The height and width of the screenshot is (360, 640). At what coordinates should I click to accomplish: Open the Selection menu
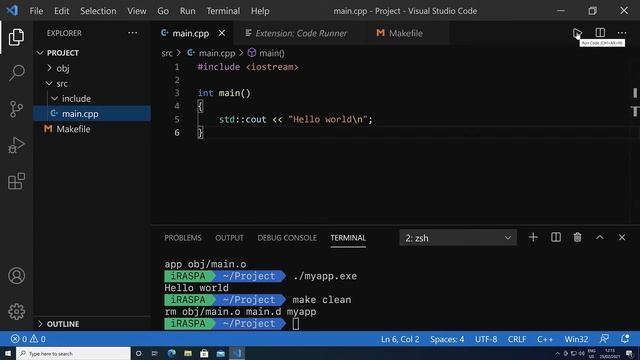coord(98,11)
